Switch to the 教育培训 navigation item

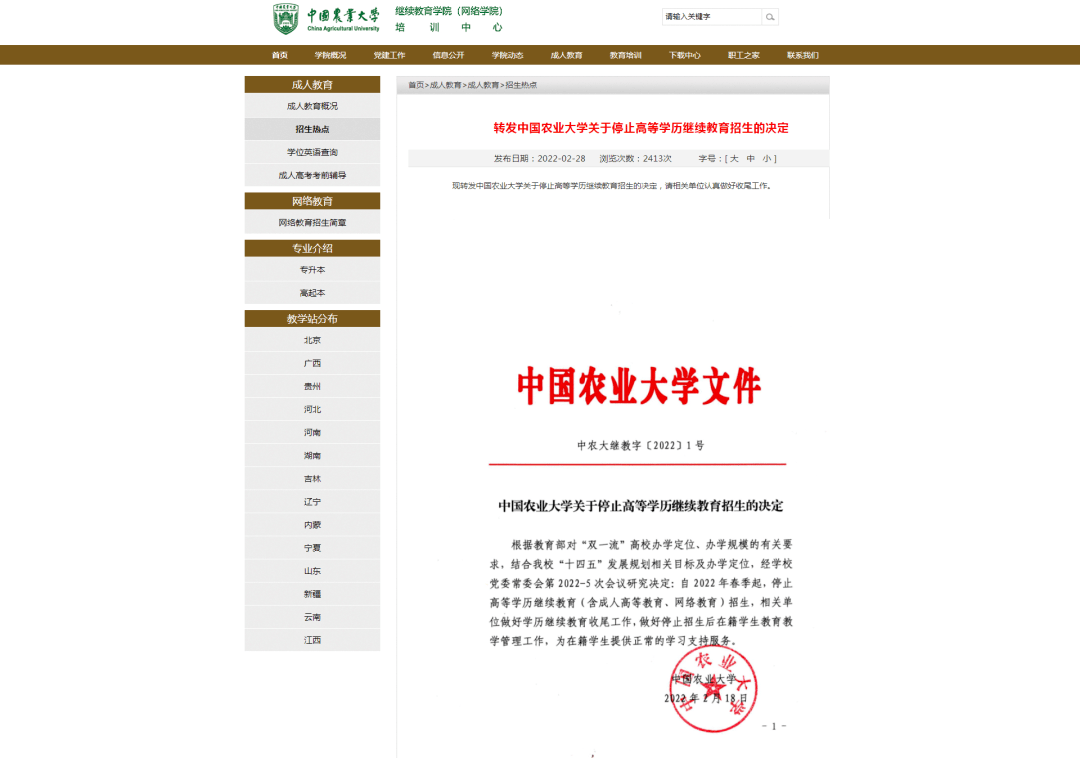click(x=628, y=55)
